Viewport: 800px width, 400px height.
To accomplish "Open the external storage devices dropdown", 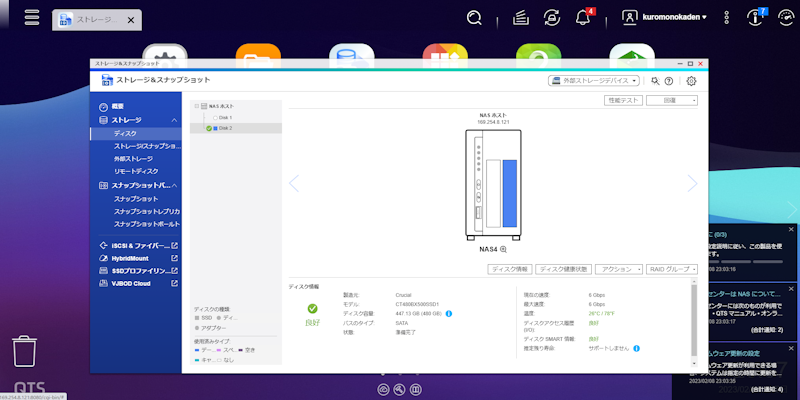I will point(594,81).
